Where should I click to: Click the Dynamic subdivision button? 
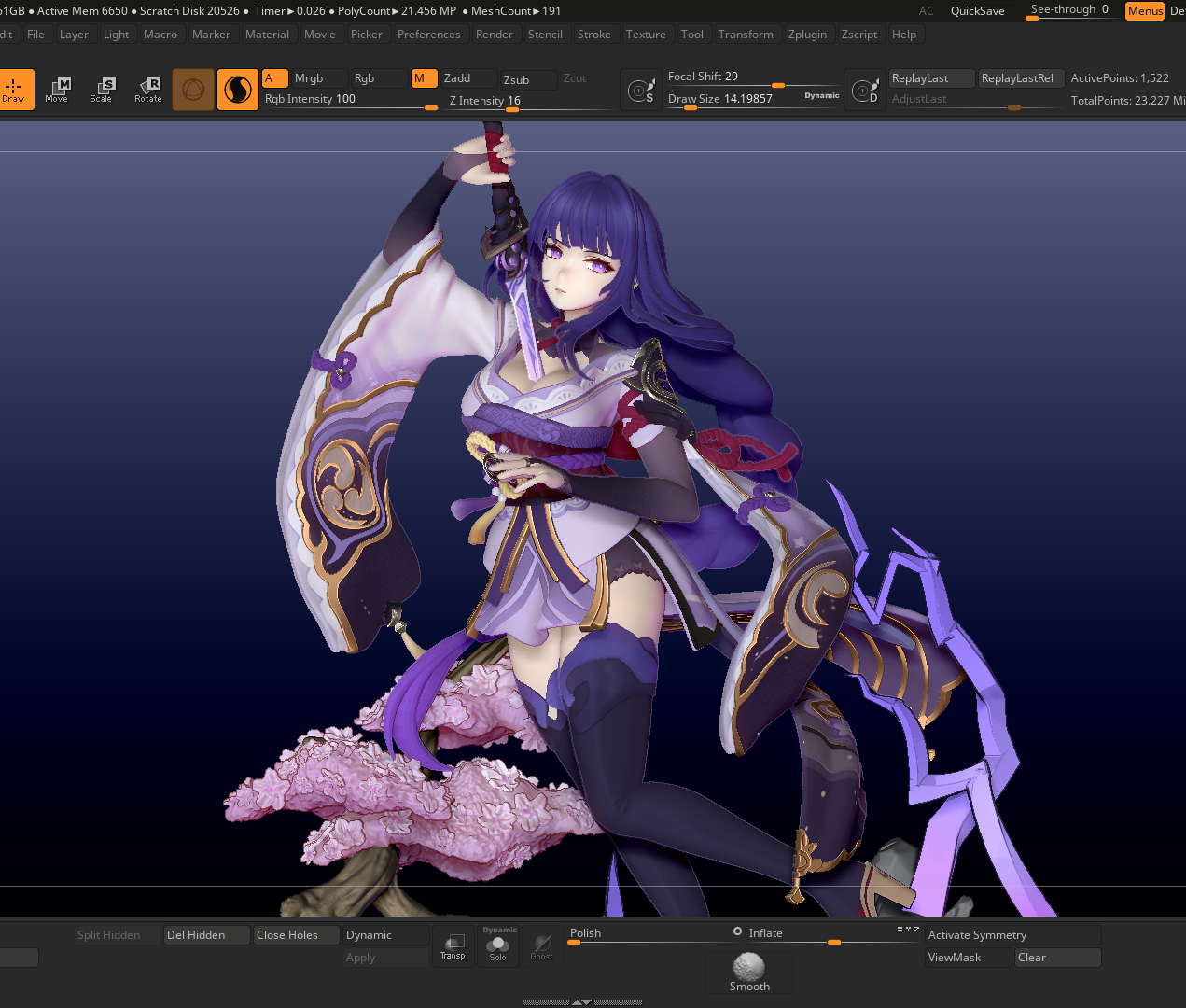point(386,935)
